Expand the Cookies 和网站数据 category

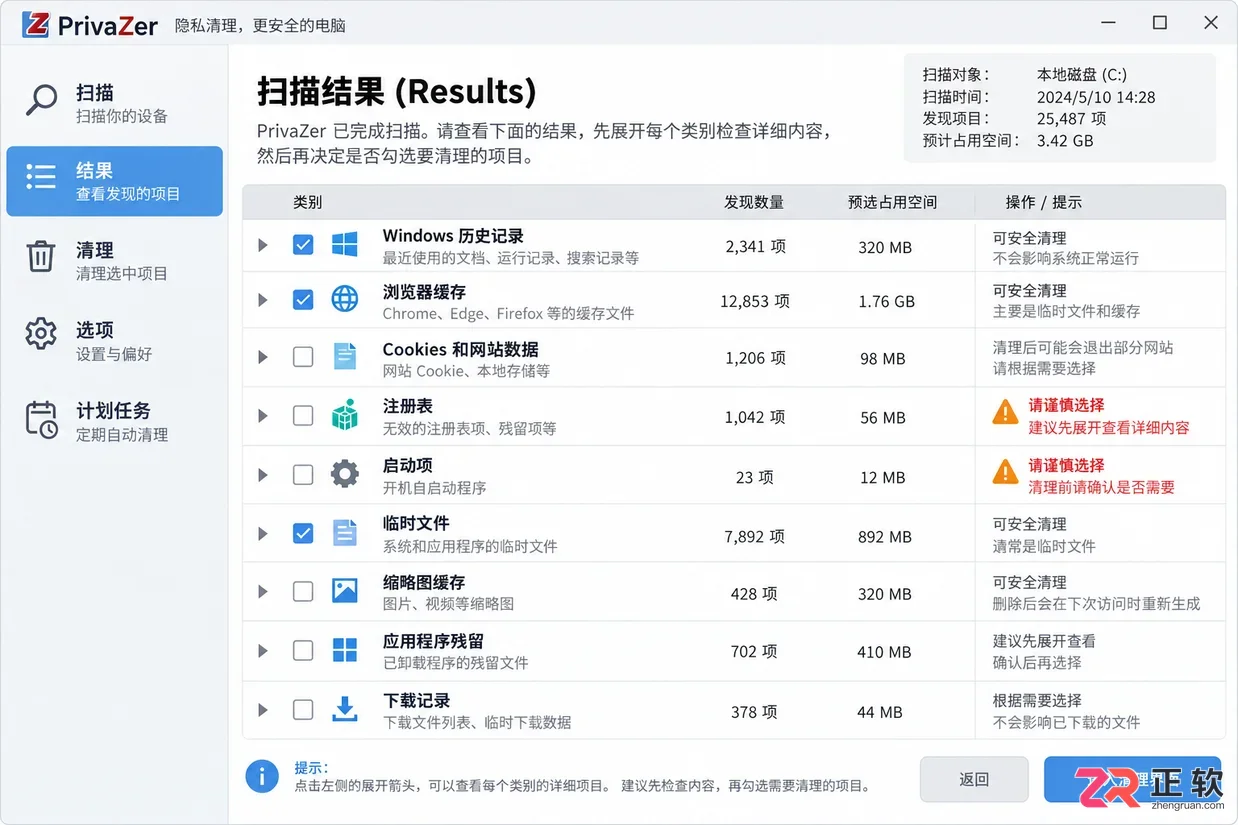pyautogui.click(x=263, y=357)
